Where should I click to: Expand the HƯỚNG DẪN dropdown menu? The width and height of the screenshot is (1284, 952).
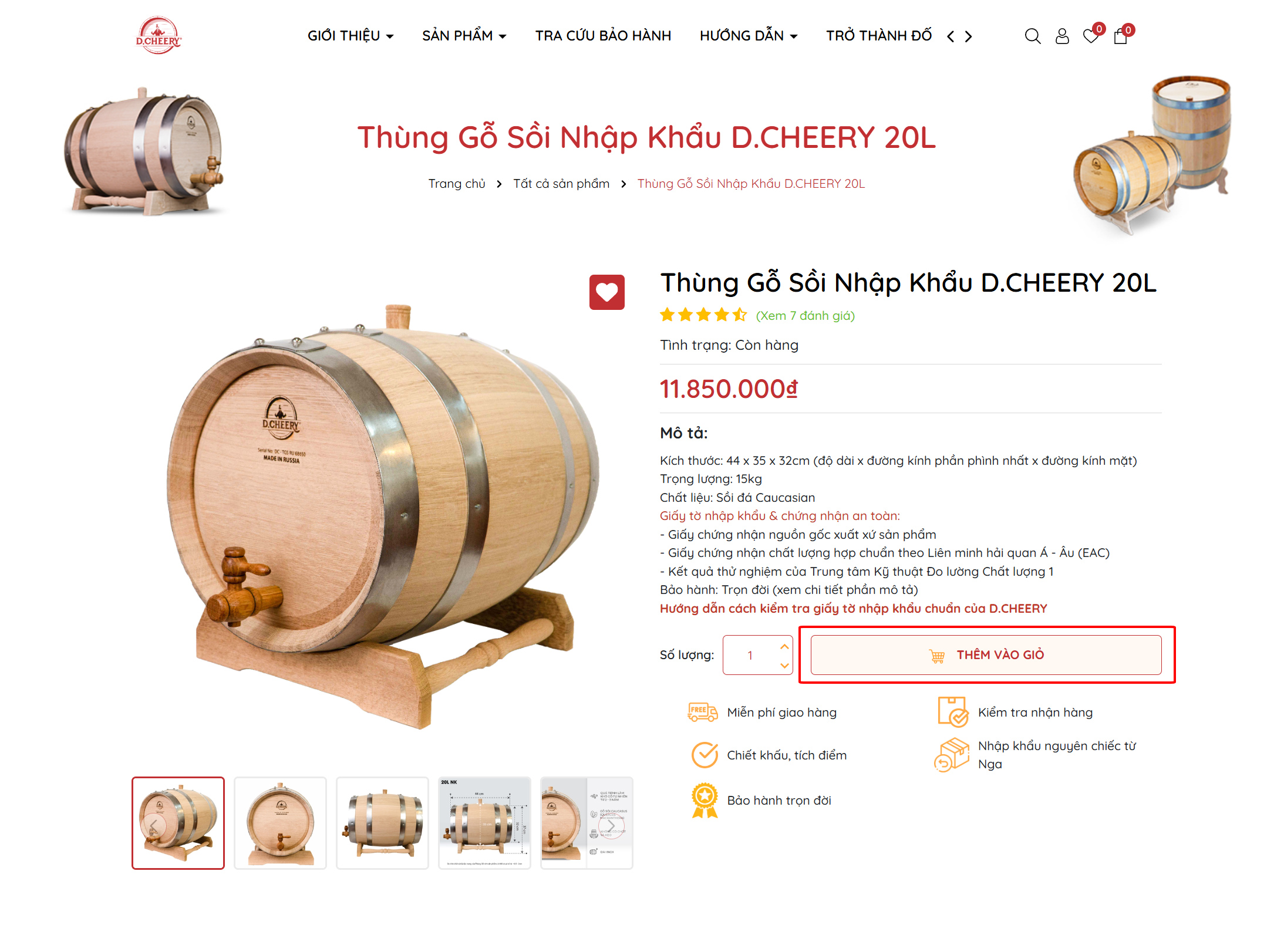749,36
